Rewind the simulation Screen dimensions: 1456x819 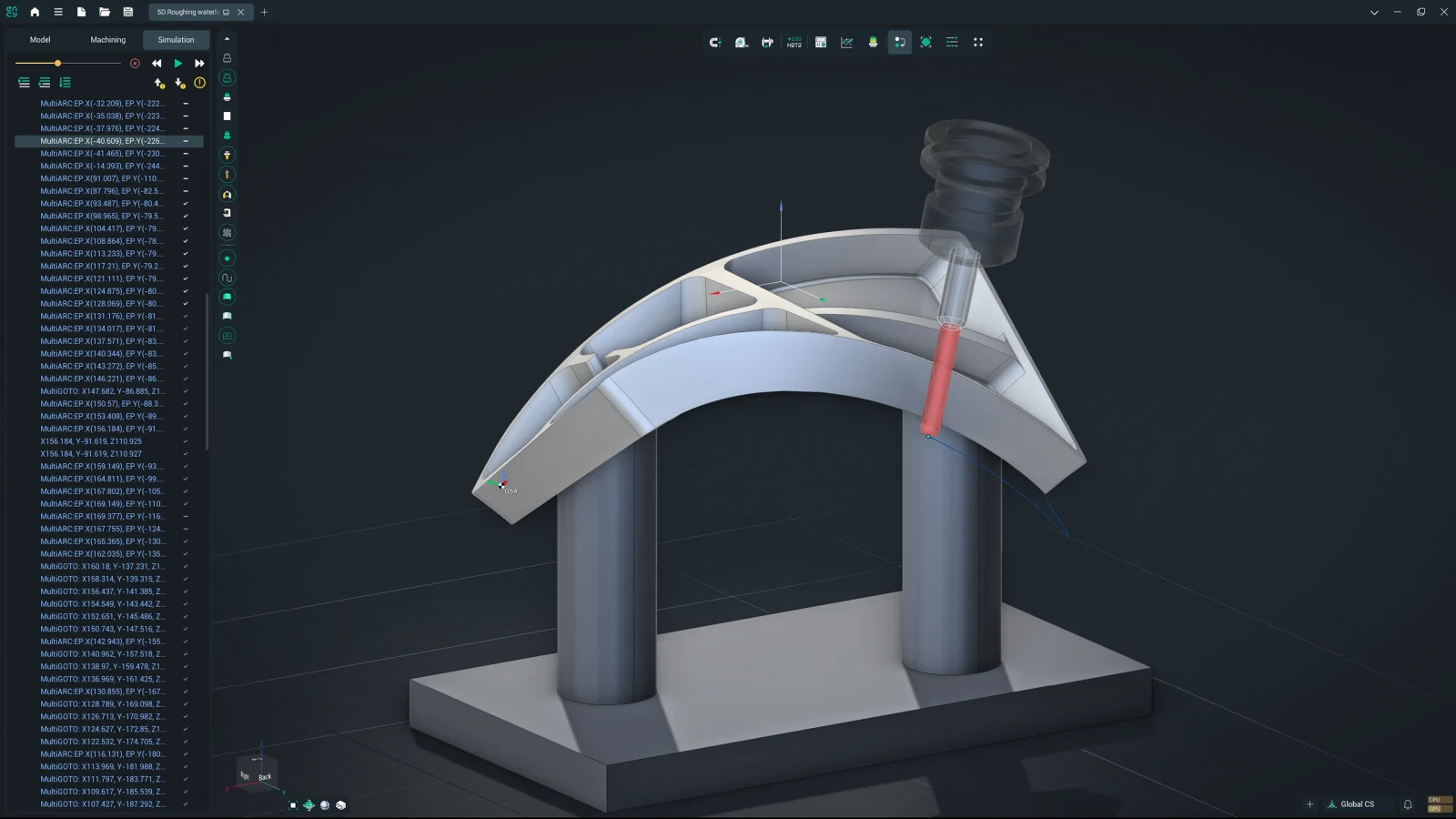tap(157, 64)
